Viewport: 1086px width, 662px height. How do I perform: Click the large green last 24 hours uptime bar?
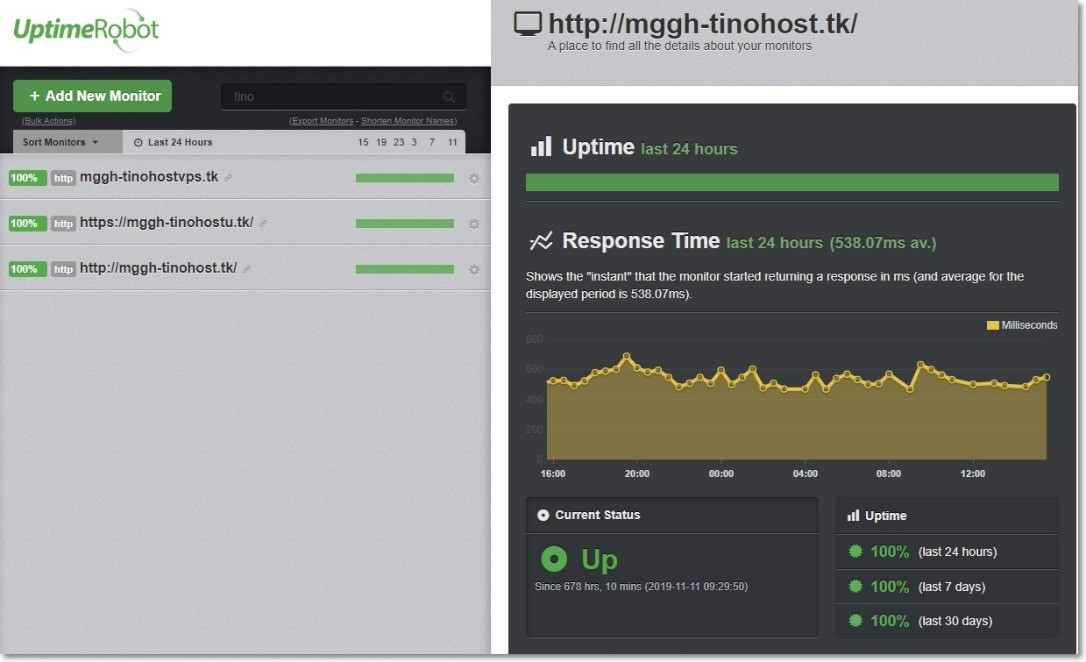[792, 182]
